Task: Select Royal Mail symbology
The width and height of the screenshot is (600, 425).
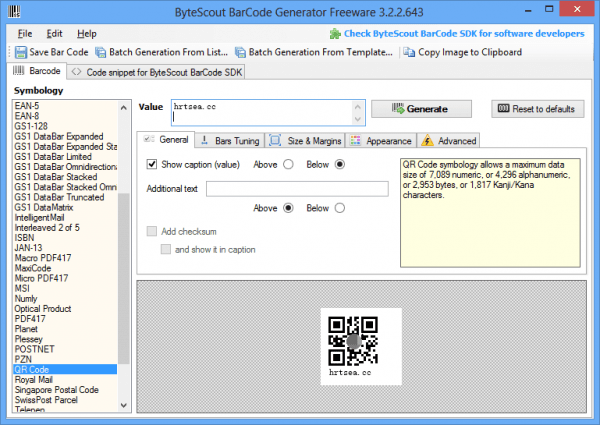Action: [x=34, y=379]
